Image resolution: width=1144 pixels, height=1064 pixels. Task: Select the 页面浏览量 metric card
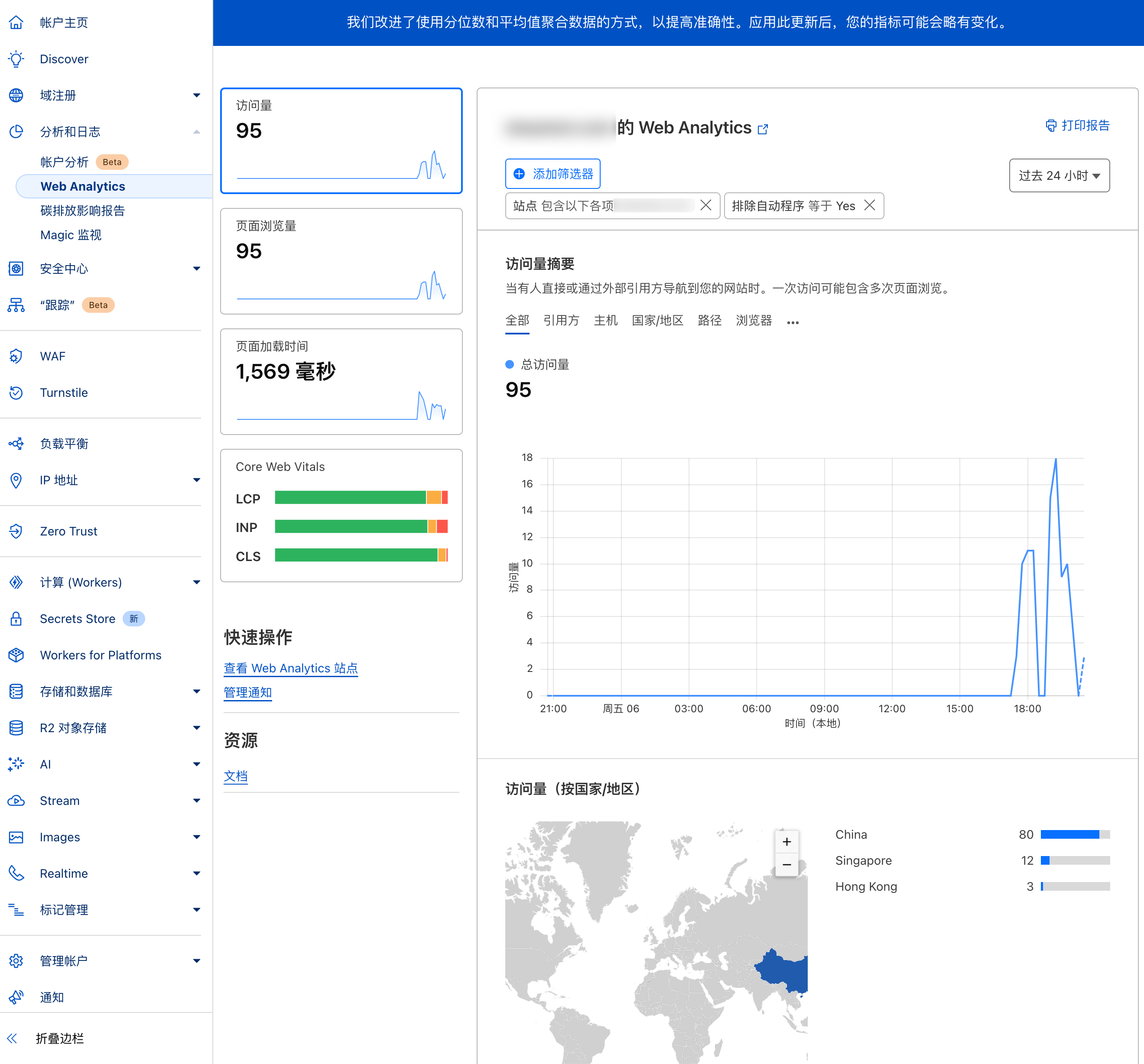(341, 261)
